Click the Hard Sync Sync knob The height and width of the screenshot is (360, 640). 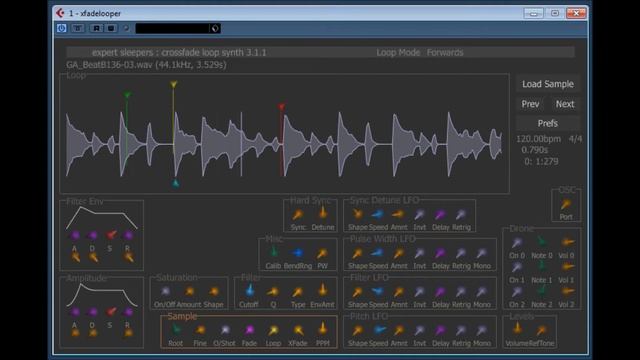(298, 214)
